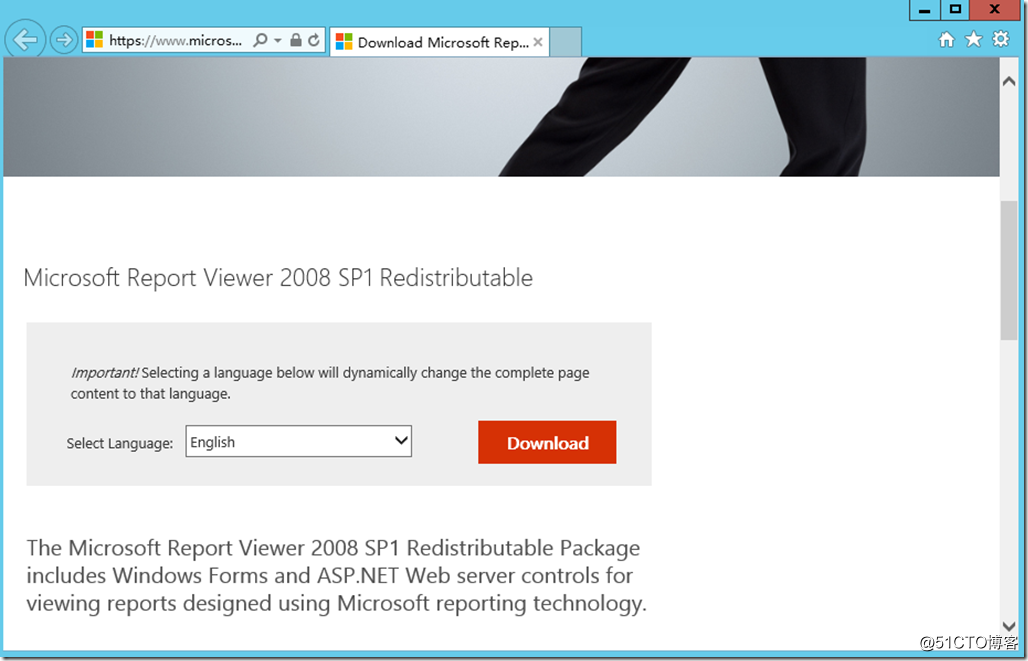
Task: Close the Download Microsoft Rep... tab
Action: (x=538, y=43)
